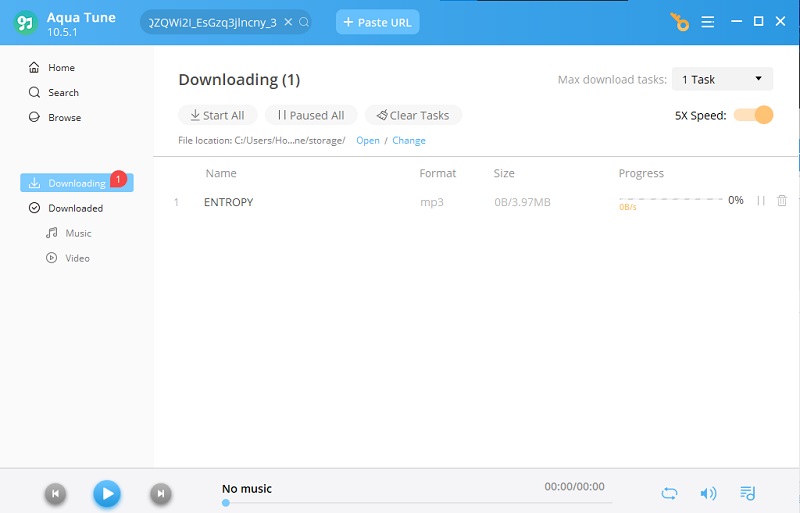
Task: Click the playback seek slider handle
Action: [x=226, y=503]
